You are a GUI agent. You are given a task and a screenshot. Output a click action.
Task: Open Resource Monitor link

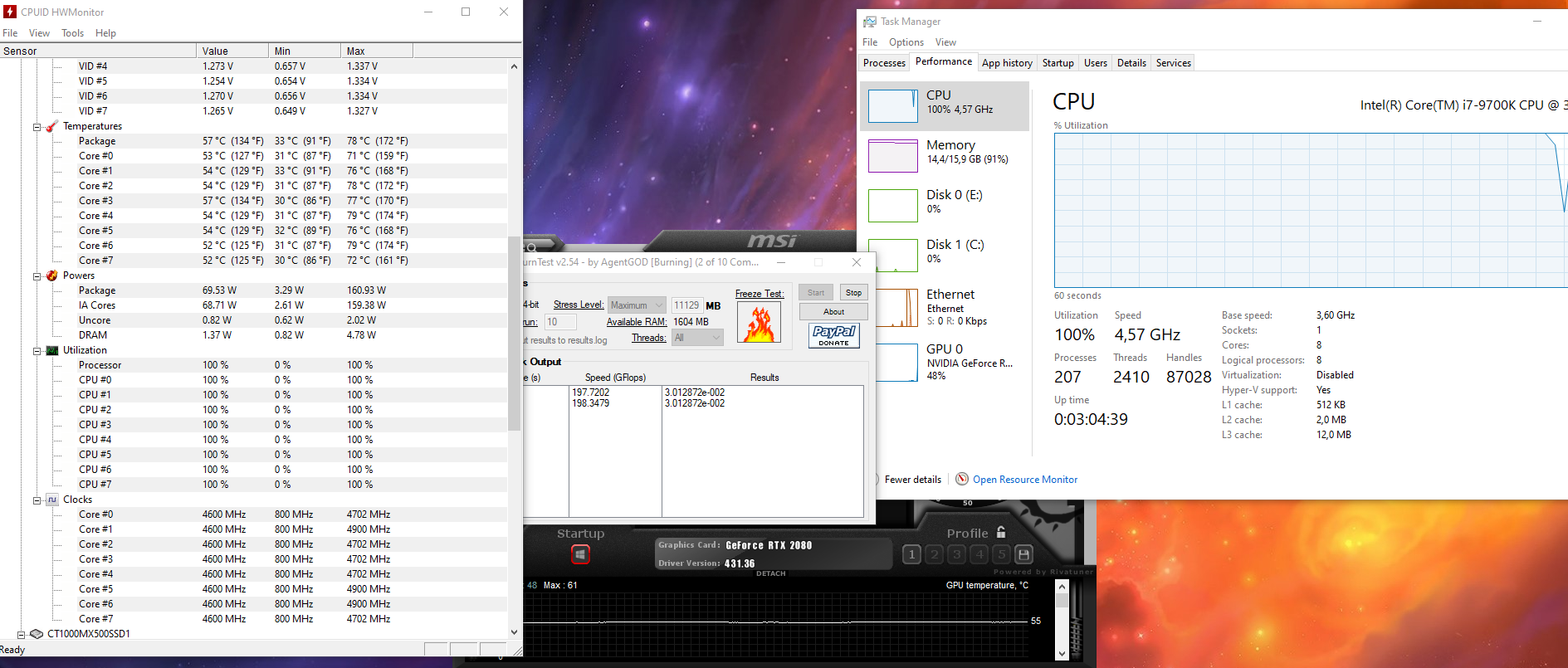(x=1025, y=480)
